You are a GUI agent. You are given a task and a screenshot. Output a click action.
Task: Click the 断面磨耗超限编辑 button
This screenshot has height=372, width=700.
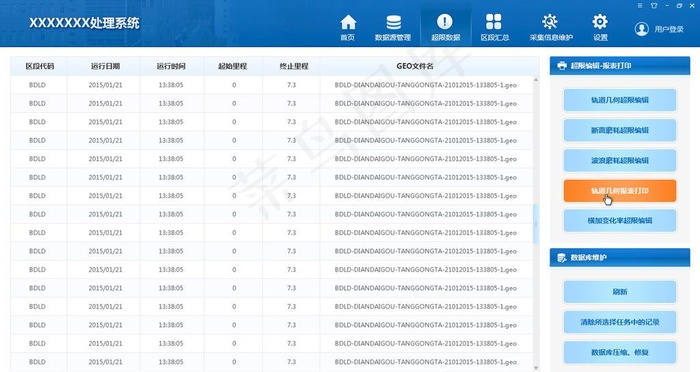(x=620, y=130)
